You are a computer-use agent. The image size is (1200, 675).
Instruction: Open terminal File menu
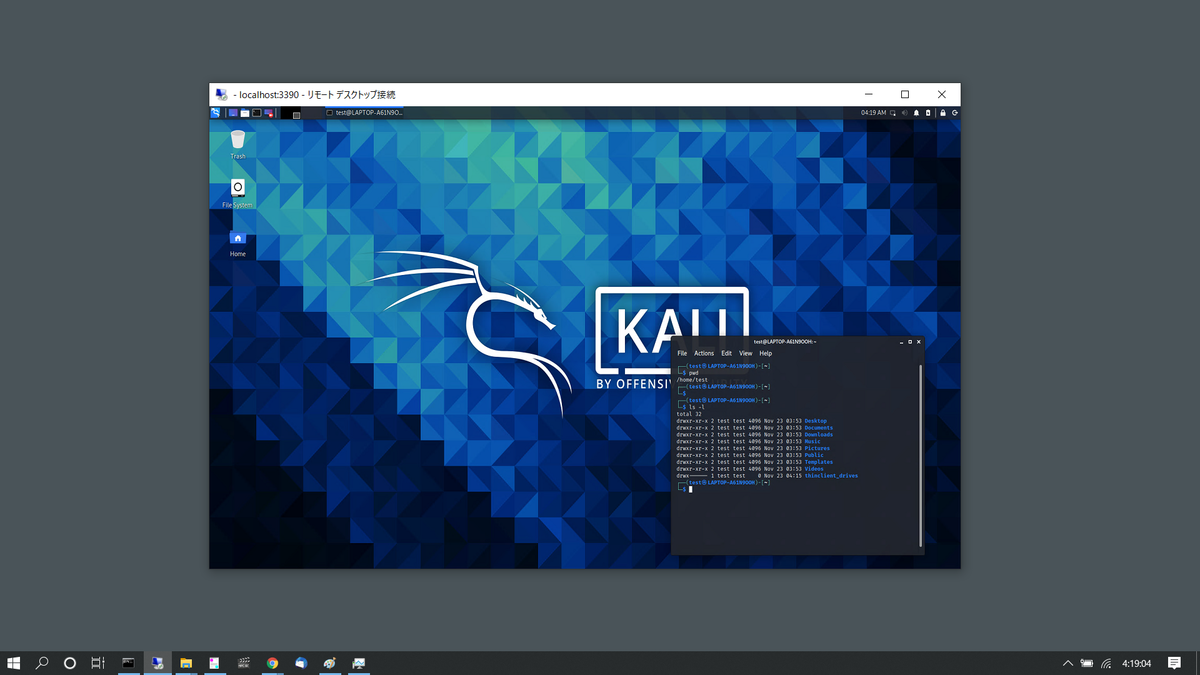point(682,353)
